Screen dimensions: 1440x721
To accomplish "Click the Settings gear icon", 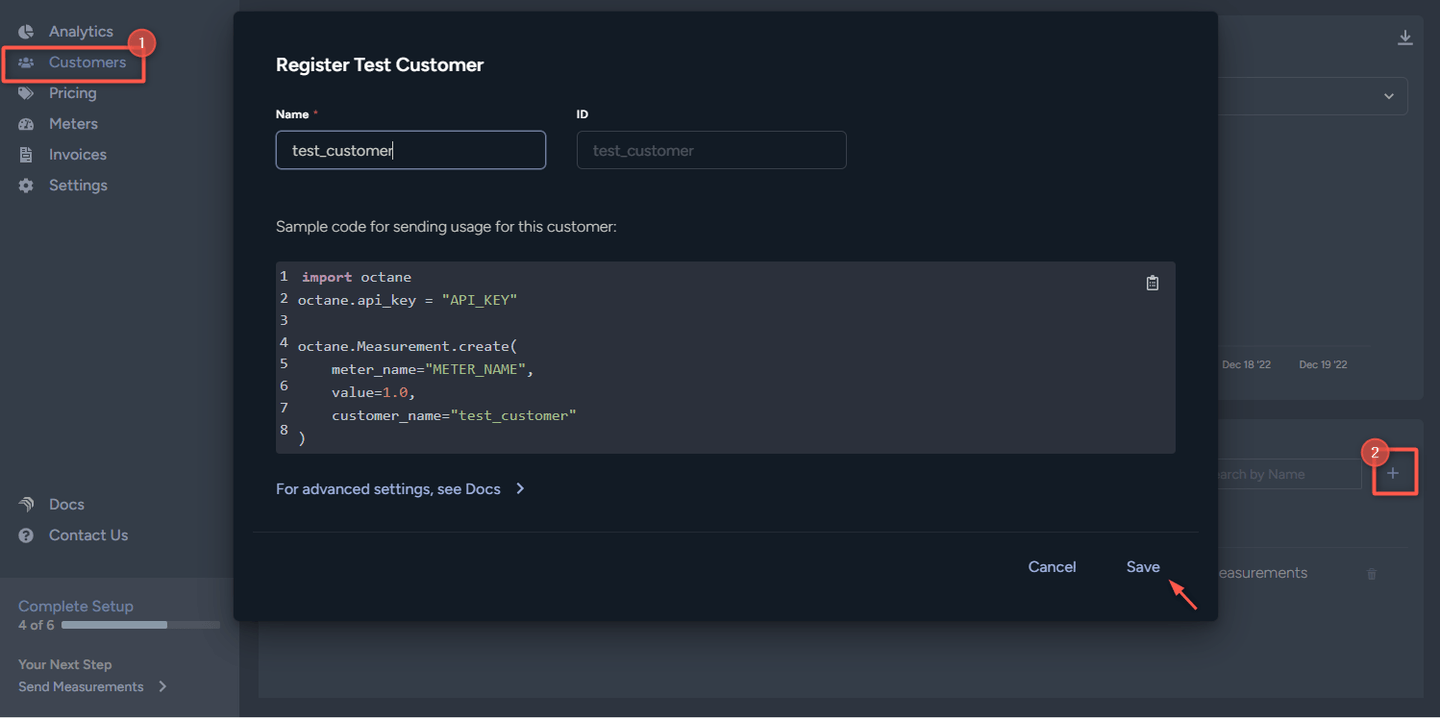I will [x=28, y=185].
